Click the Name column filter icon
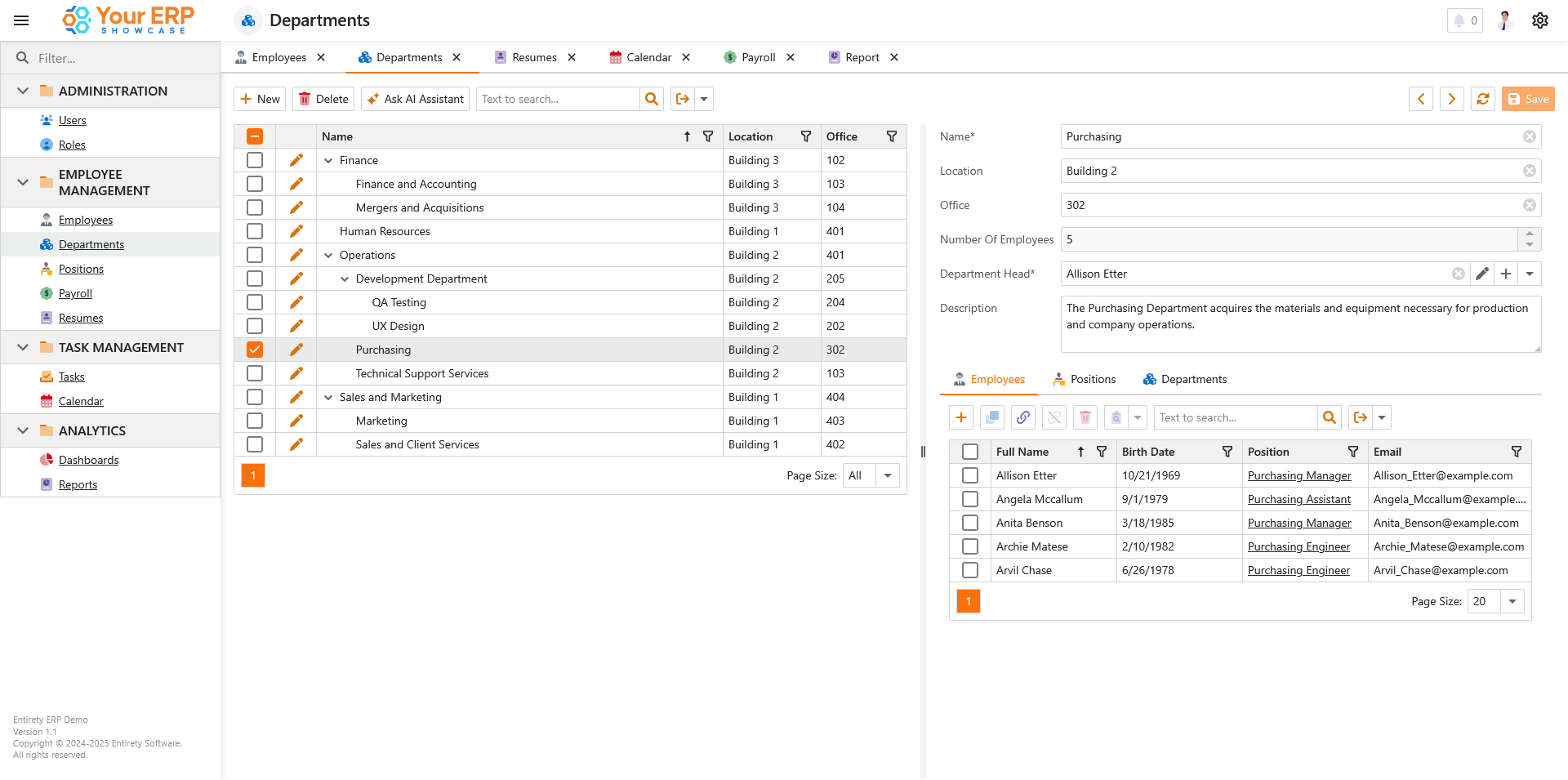 click(708, 136)
